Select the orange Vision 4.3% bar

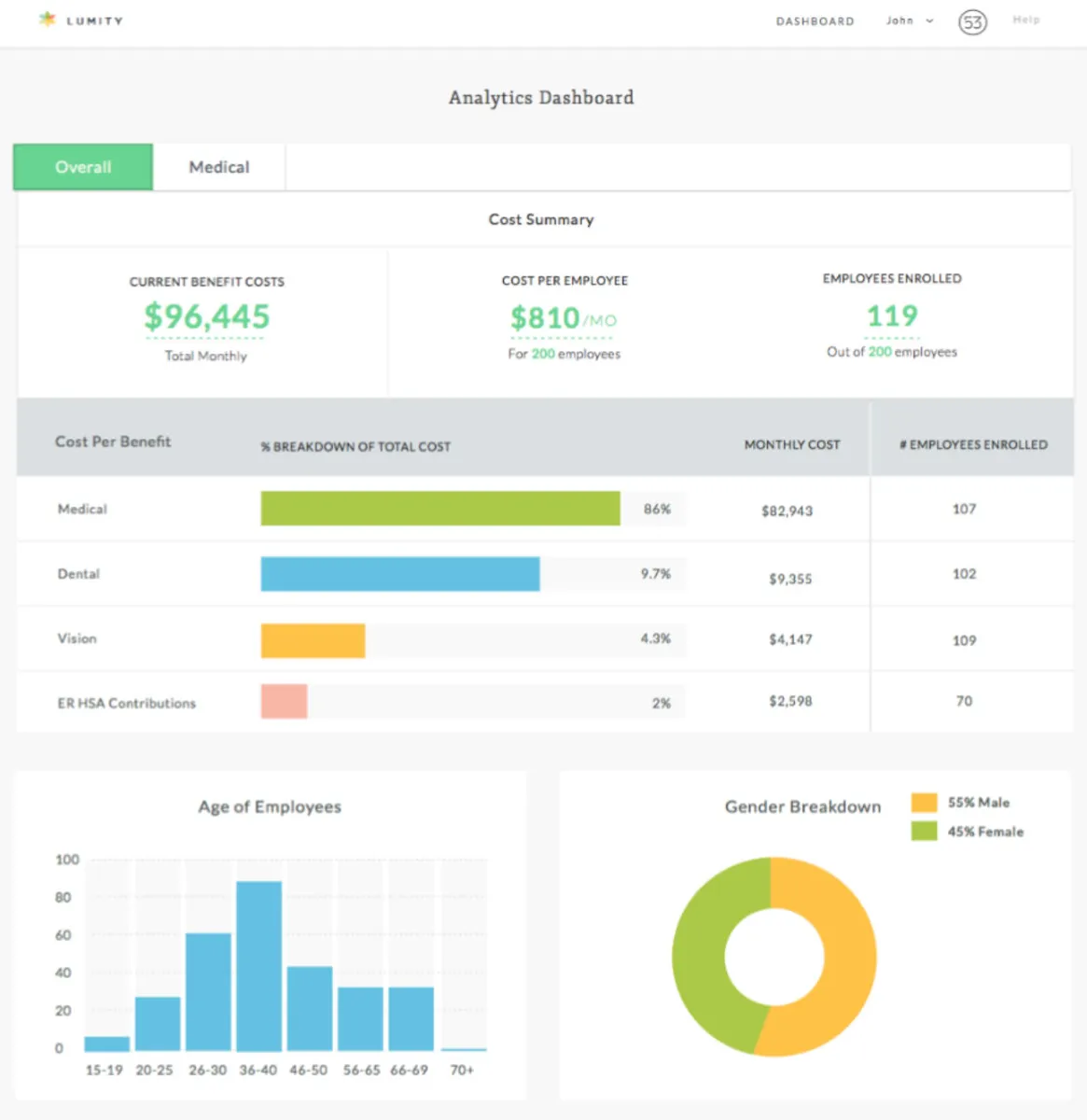point(313,640)
